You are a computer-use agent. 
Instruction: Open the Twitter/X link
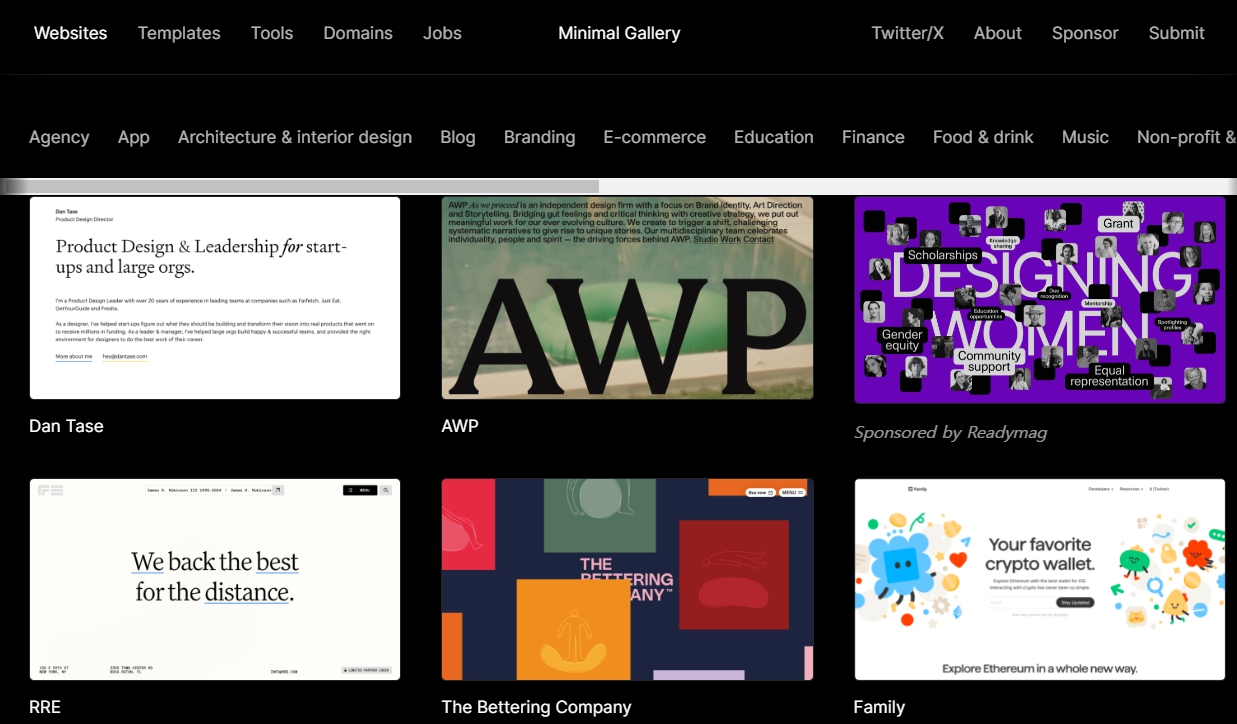pos(907,33)
